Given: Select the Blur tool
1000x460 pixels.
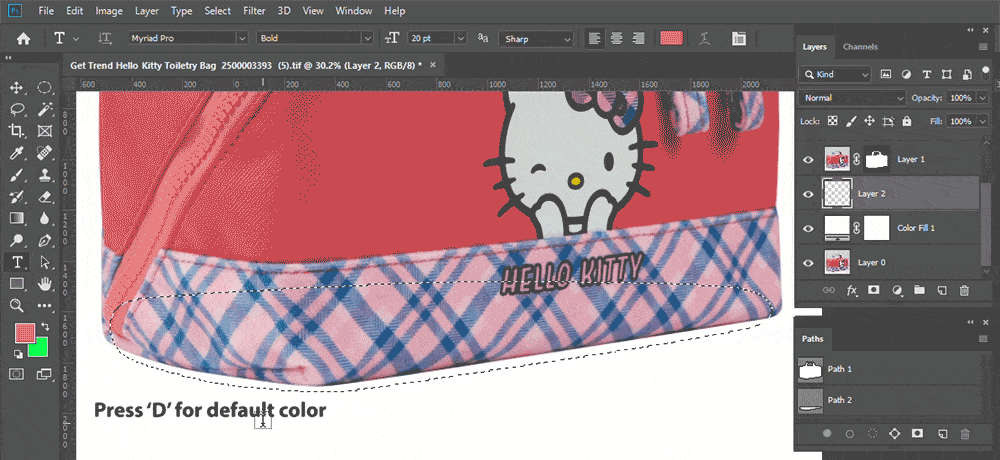Looking at the screenshot, I should click(x=45, y=218).
